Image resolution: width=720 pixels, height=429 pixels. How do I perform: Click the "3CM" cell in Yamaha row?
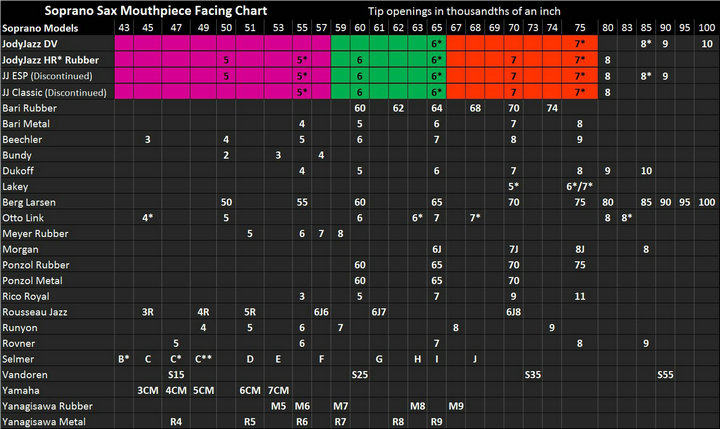(x=148, y=390)
